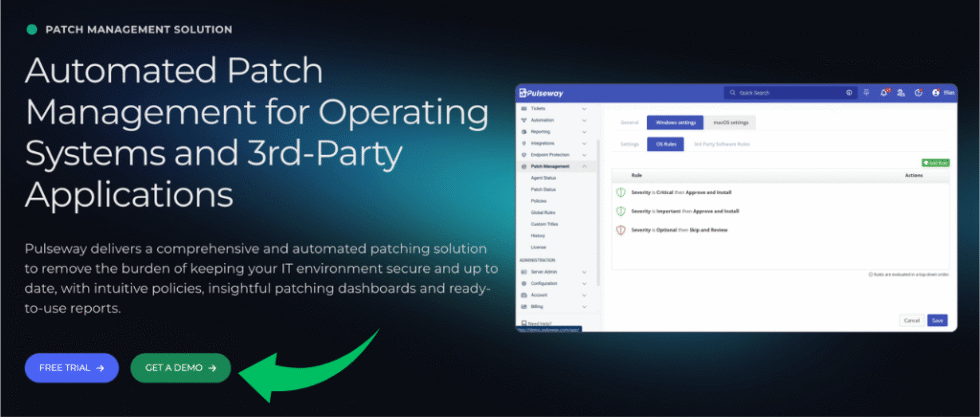
Task: Open the Settings sub-tab
Action: click(629, 144)
